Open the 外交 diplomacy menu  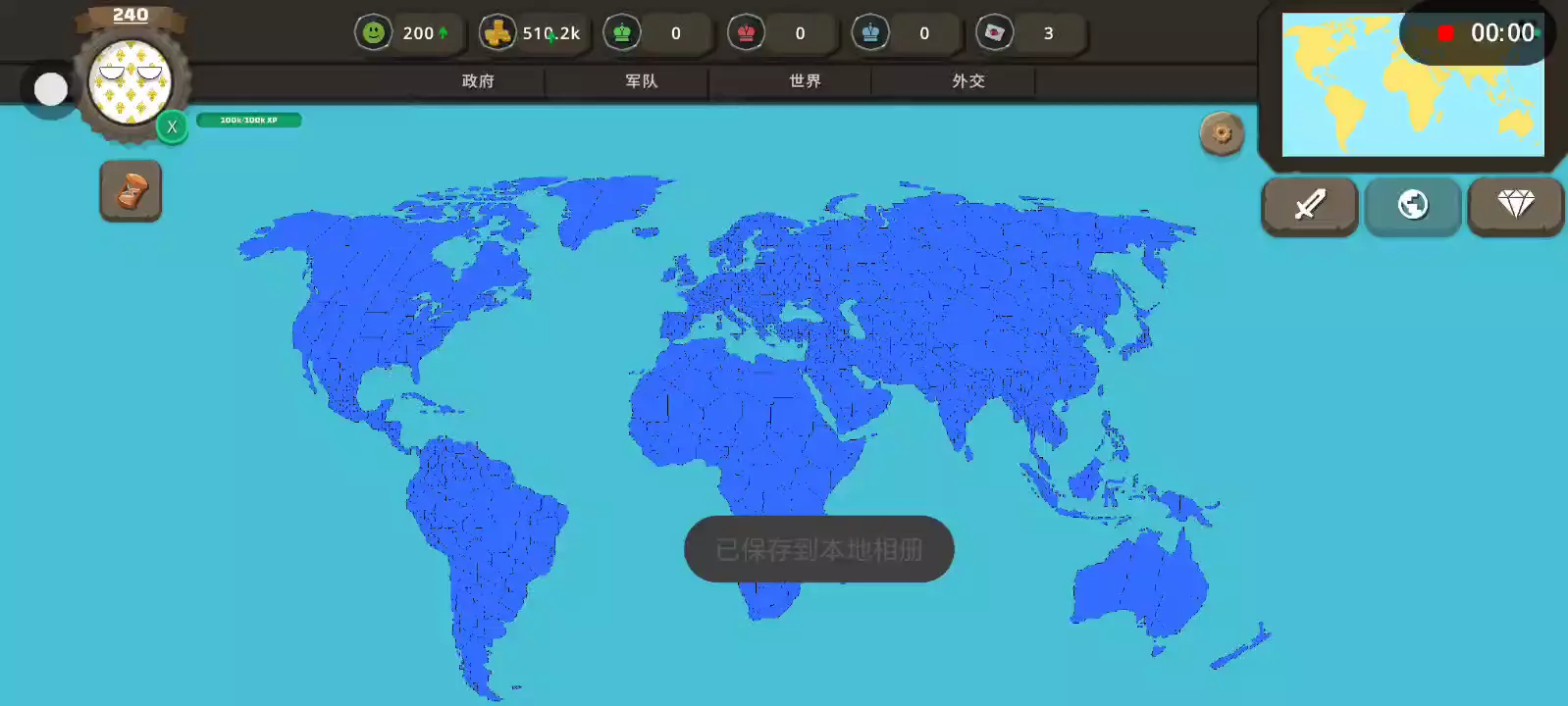[968, 81]
